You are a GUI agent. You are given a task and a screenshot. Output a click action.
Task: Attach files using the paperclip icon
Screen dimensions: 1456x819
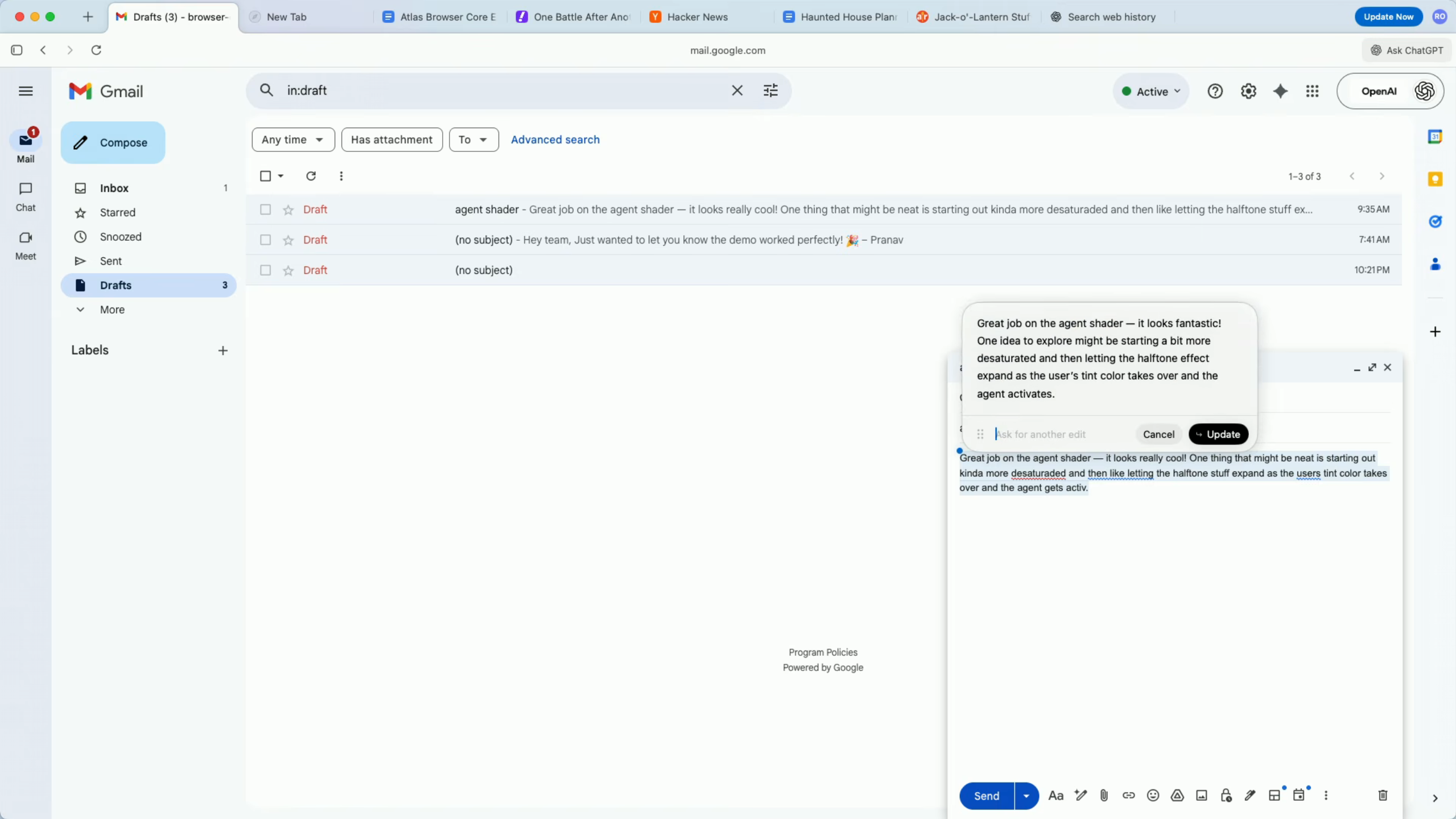(1103, 795)
